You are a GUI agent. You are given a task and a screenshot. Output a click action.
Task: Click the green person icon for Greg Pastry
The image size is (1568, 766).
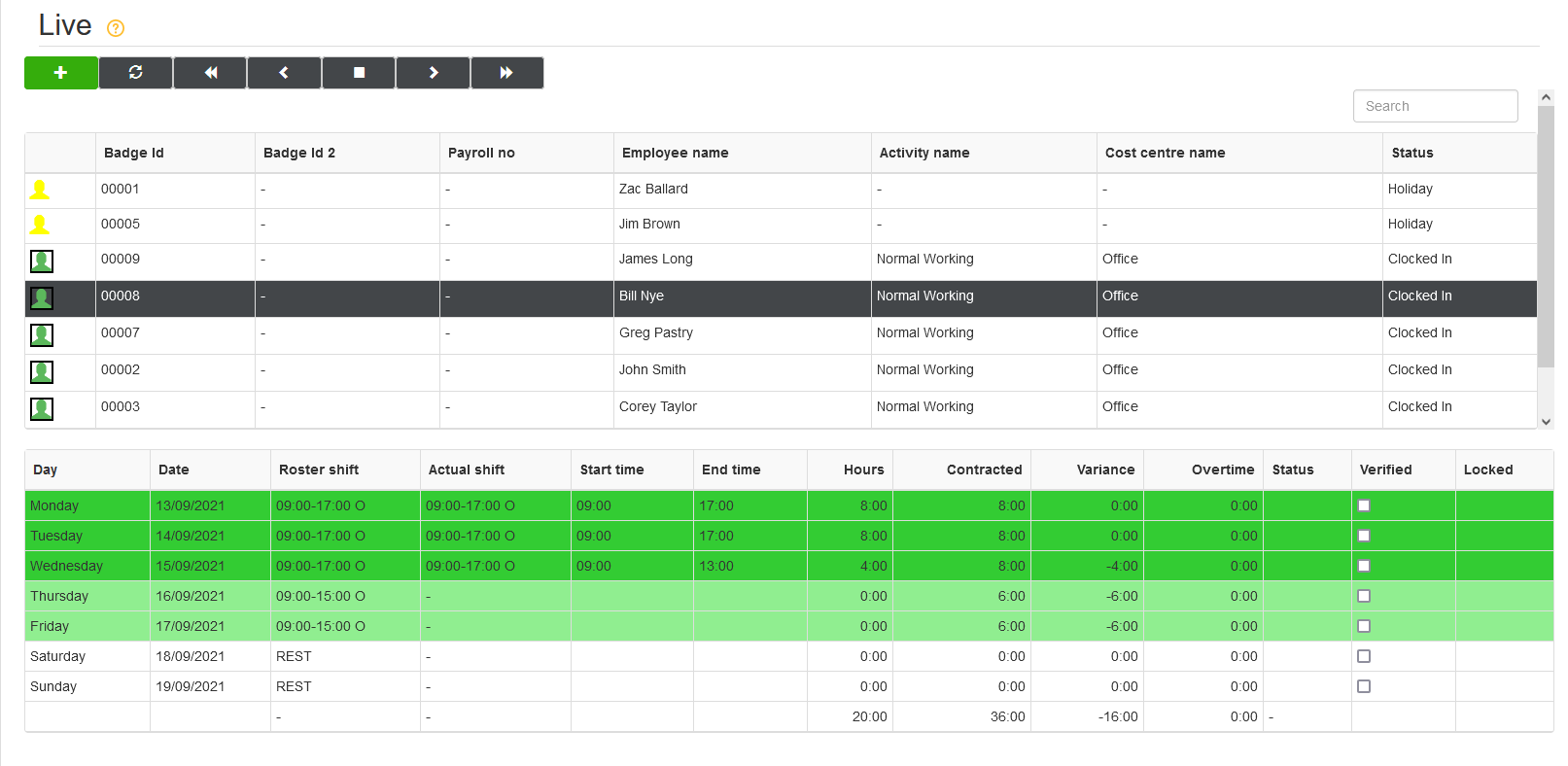pyautogui.click(x=42, y=334)
